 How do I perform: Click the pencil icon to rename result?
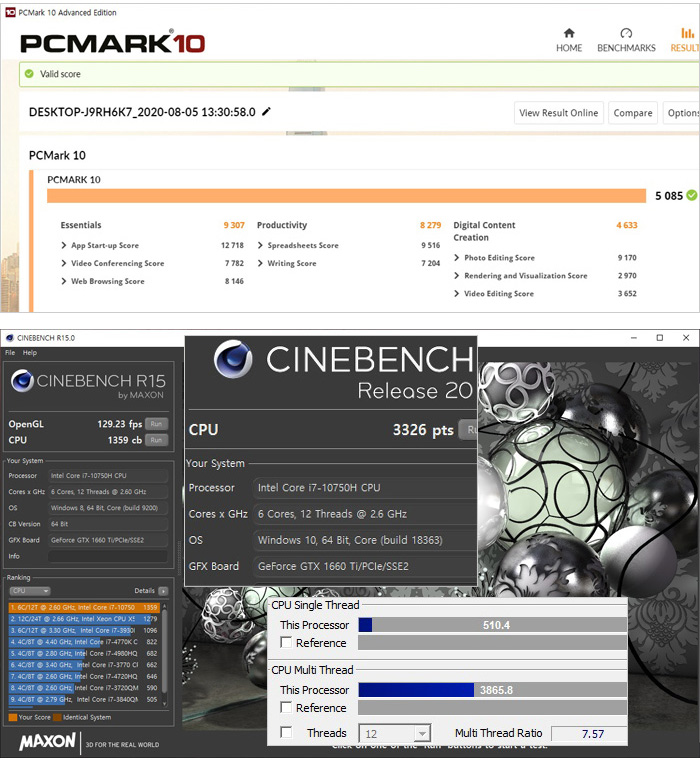click(x=266, y=112)
